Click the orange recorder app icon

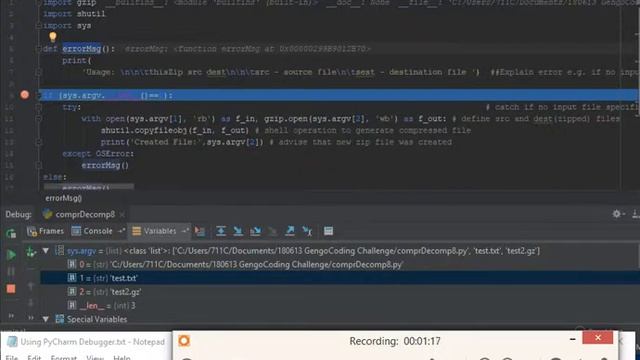point(184,341)
